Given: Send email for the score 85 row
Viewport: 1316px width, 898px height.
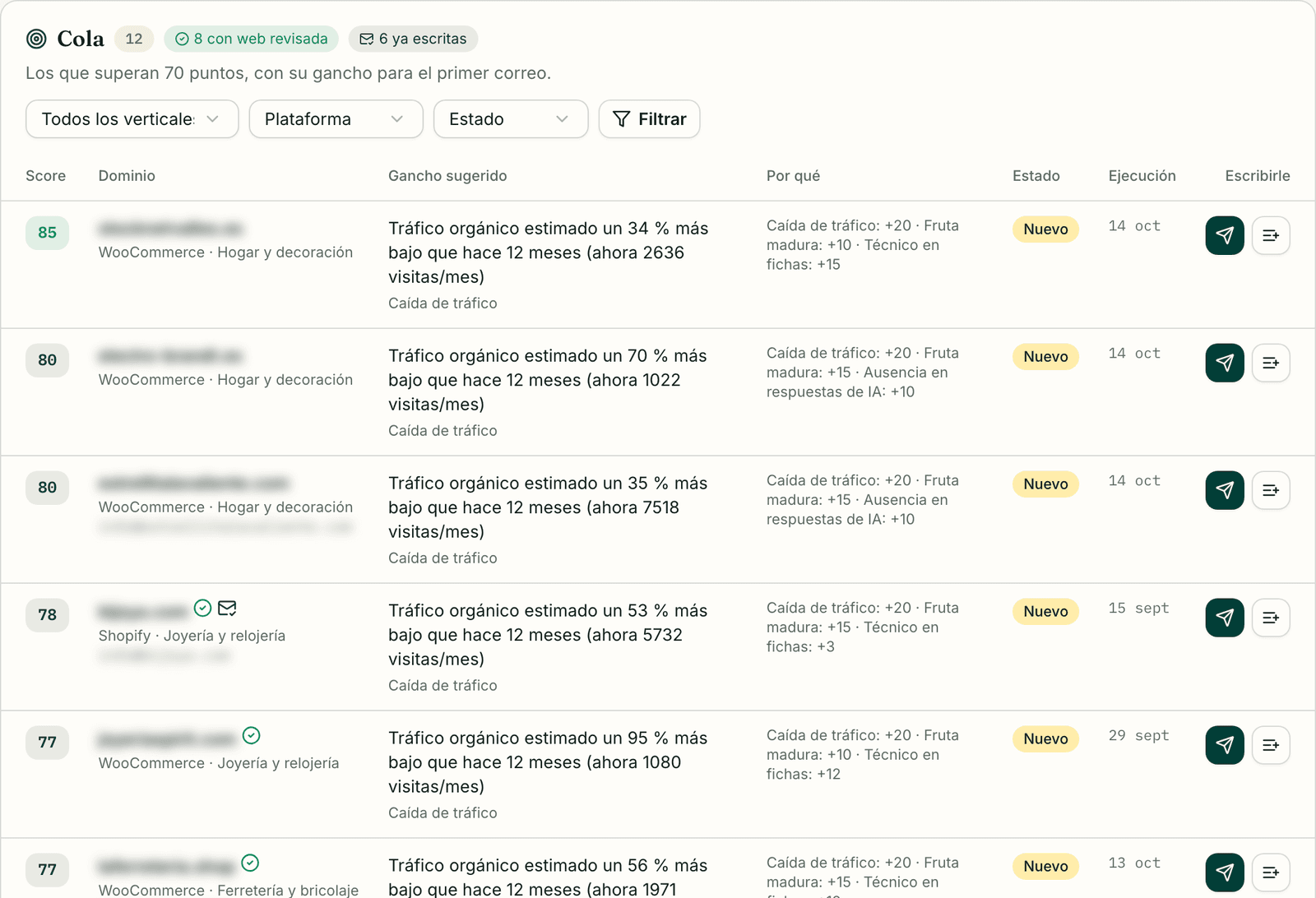Looking at the screenshot, I should [x=1225, y=235].
